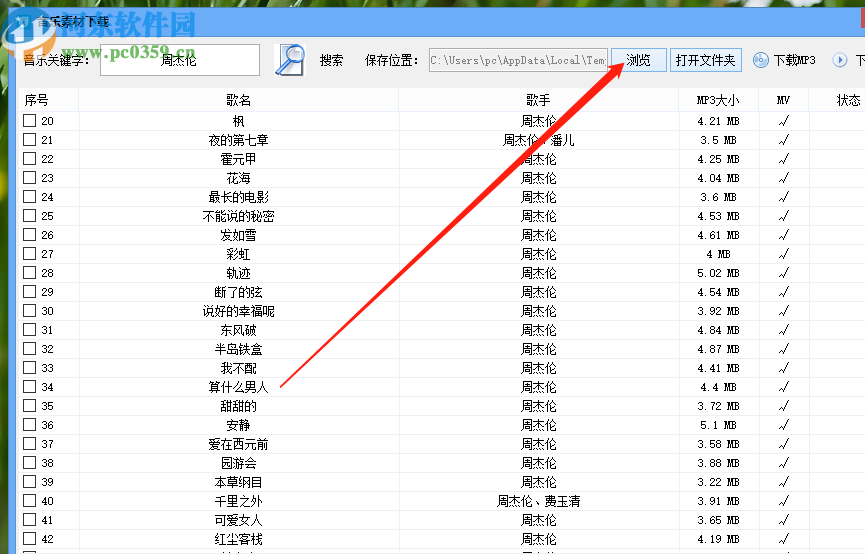The width and height of the screenshot is (865, 554).
Task: Tick row 33 我不配 checkbox
Action: 30,367
